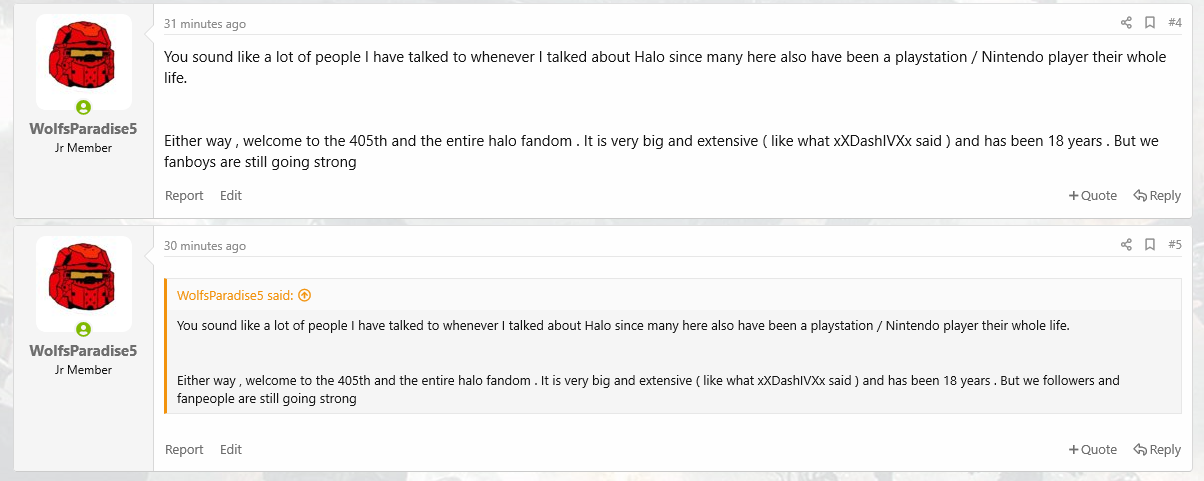Viewport: 1204px width, 481px height.
Task: Open the #4 post permalink
Action: pyautogui.click(x=1175, y=23)
